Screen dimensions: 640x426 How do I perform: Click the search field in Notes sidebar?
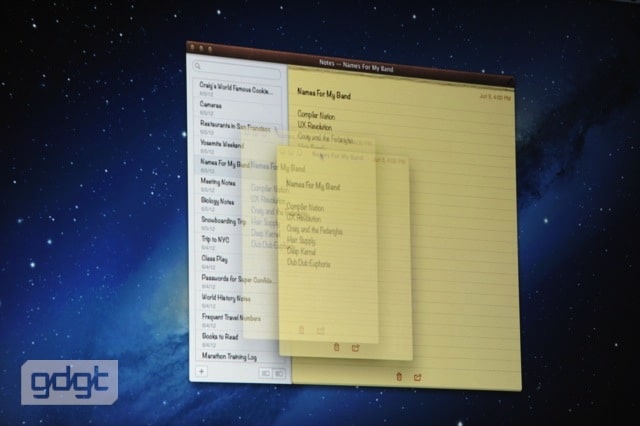point(238,71)
